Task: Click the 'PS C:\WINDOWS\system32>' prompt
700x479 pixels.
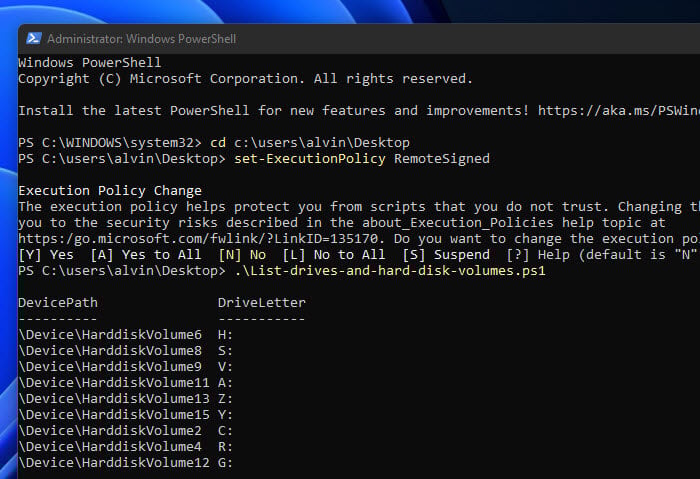Action: point(110,142)
